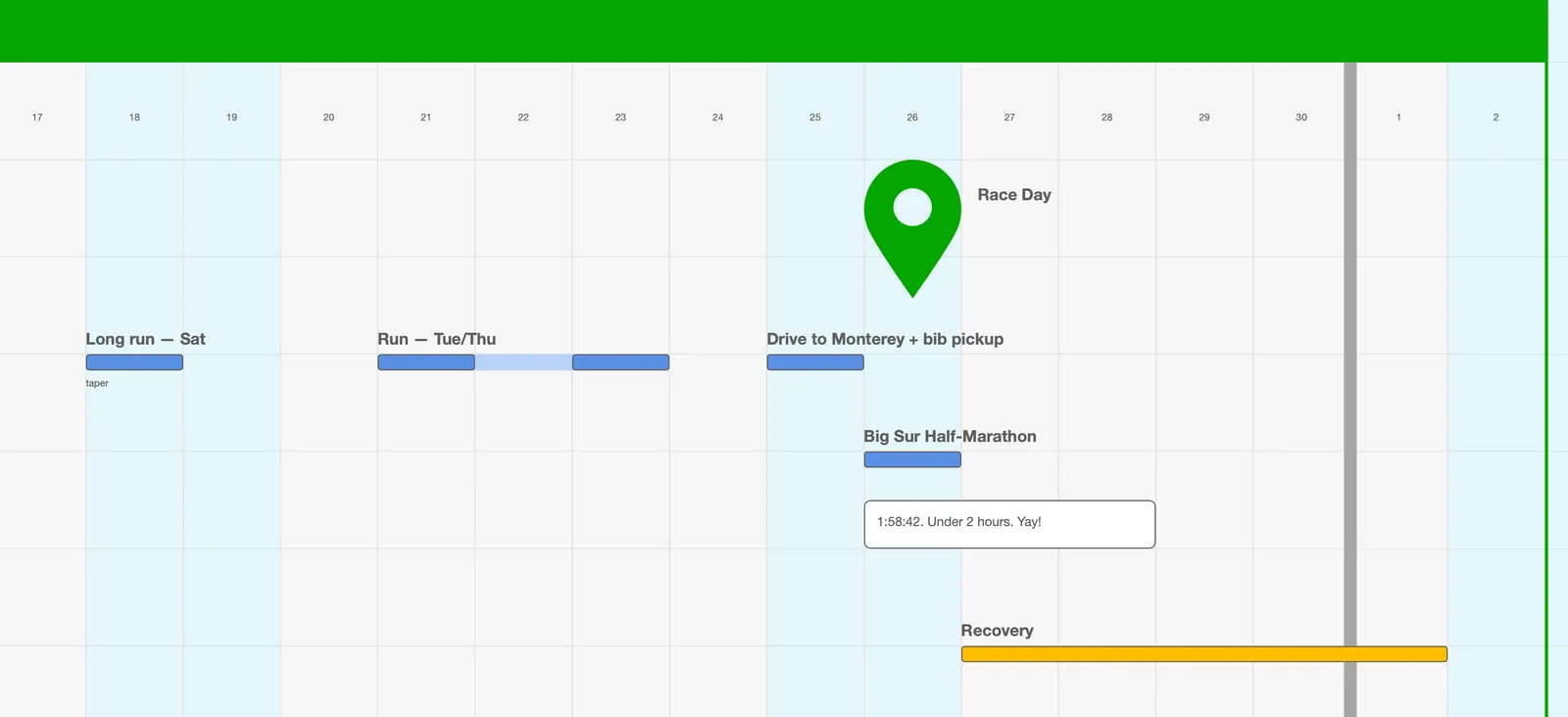Click the Drive to Monterey + bib pickup title
Screen dimensions: 1568x717
885,339
